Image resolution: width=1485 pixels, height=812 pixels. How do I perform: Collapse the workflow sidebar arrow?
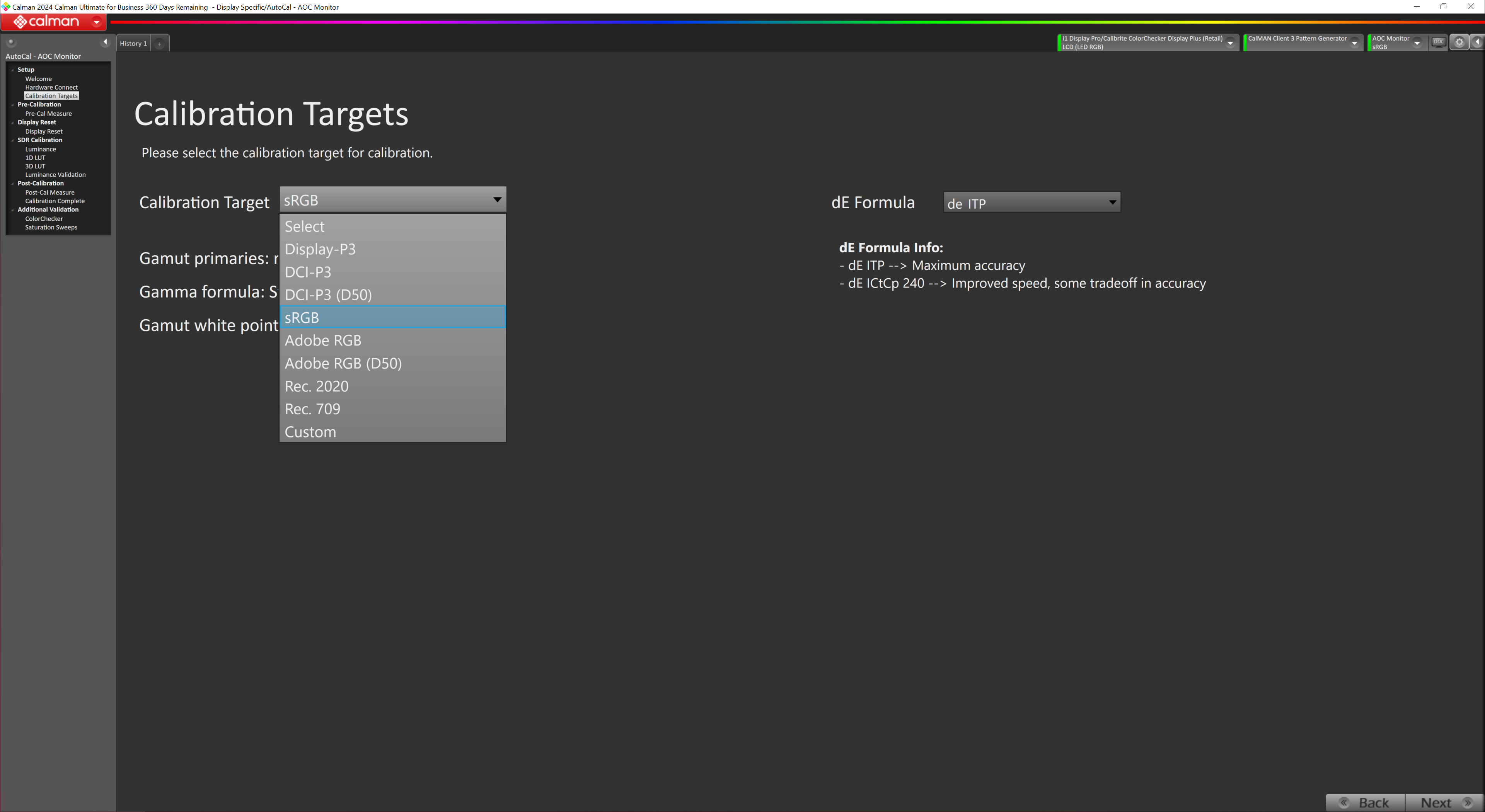(105, 42)
